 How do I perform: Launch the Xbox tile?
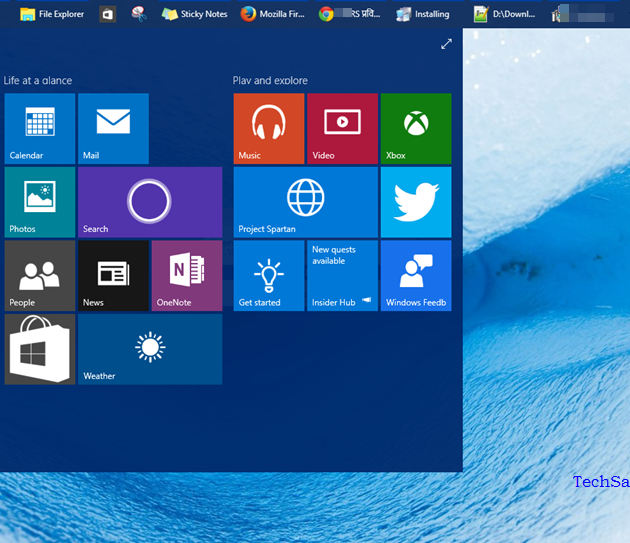[416, 129]
